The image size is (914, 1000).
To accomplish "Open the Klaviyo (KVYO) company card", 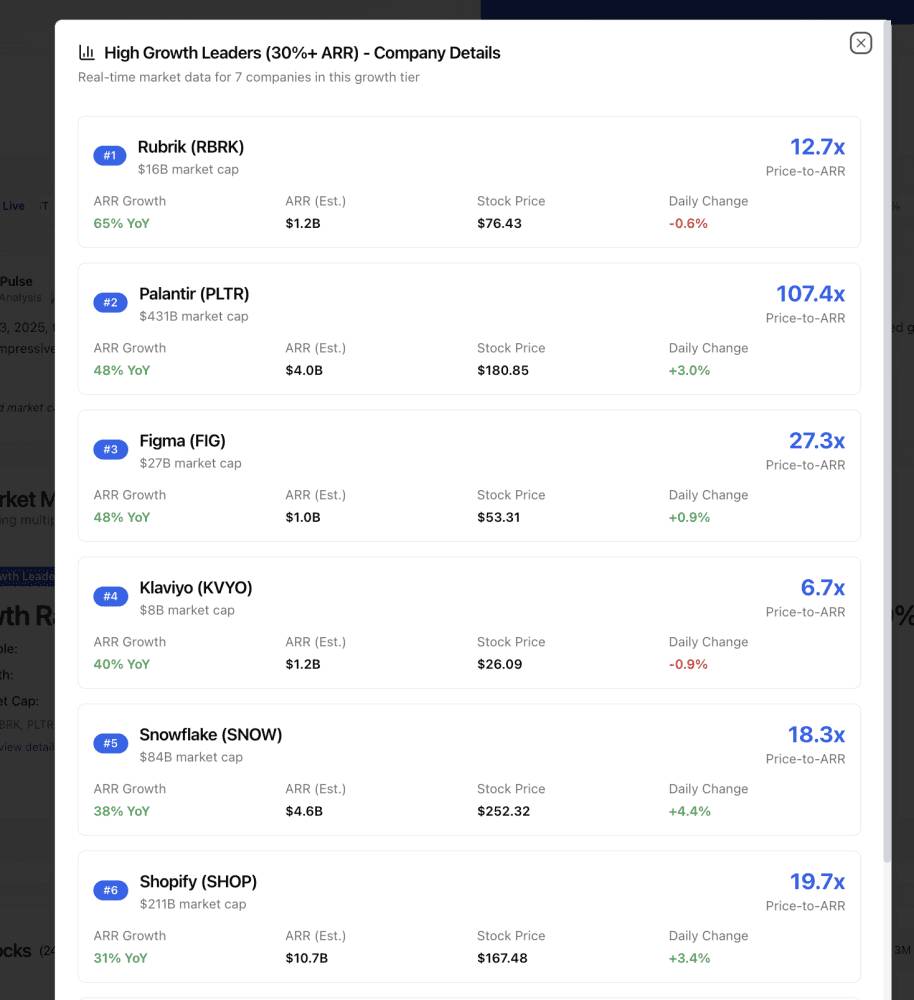I will click(469, 622).
